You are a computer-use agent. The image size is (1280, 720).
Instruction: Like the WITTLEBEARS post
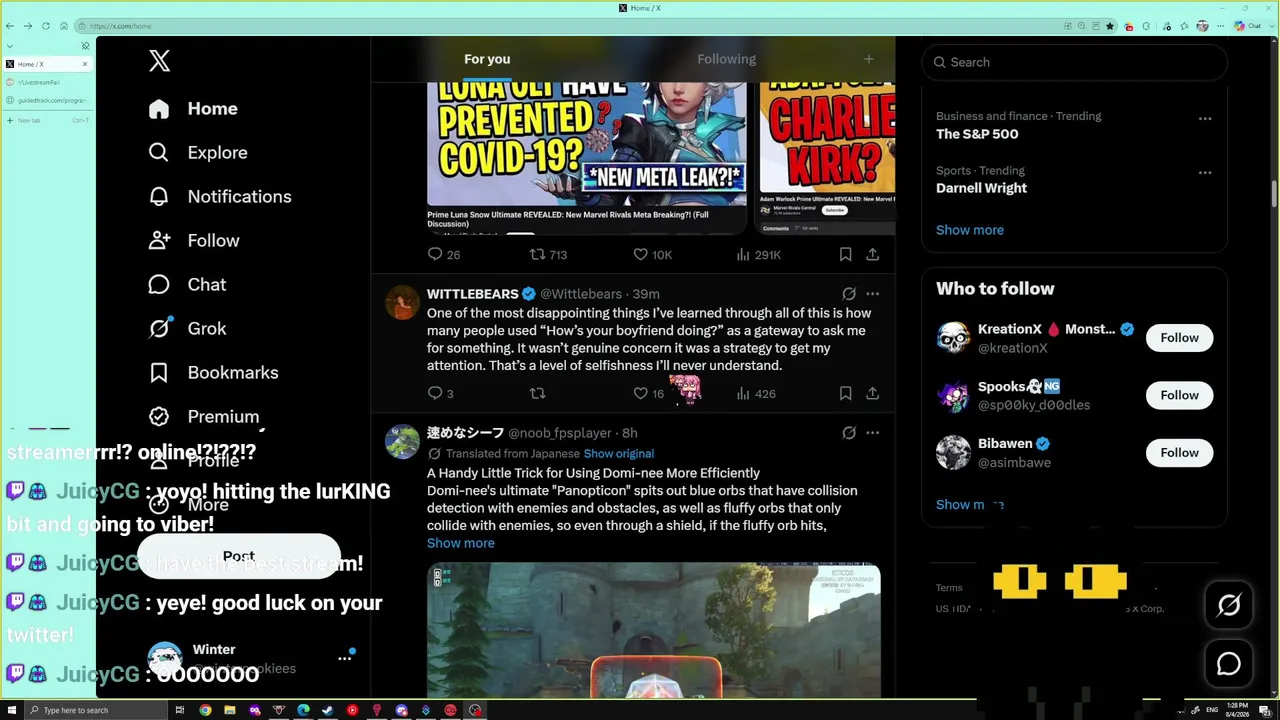pos(649,394)
